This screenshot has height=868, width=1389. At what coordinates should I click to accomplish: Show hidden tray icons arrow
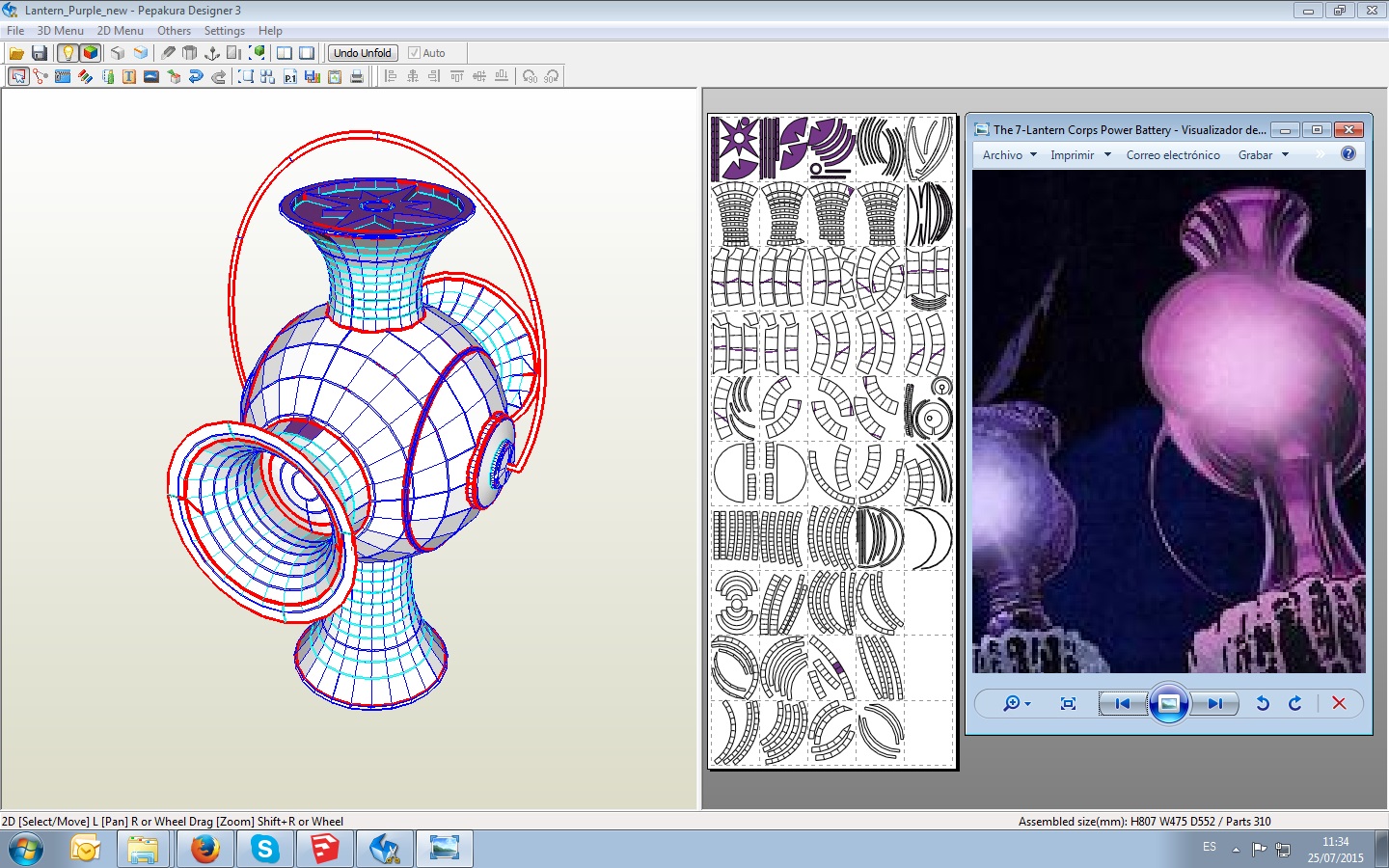click(1236, 850)
